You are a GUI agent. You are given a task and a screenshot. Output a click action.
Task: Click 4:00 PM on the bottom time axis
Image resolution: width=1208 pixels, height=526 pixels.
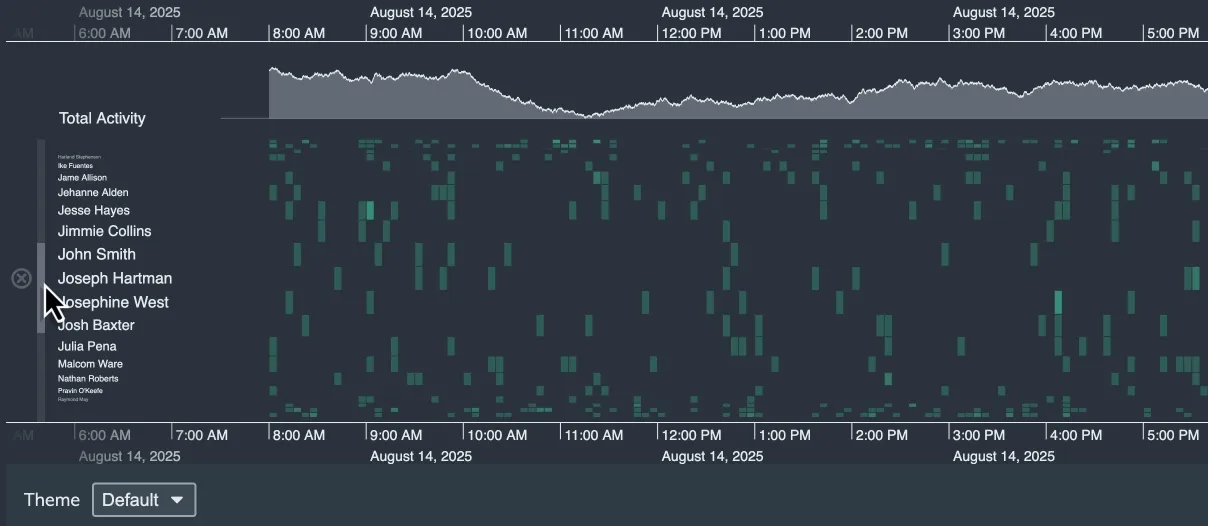[1075, 435]
